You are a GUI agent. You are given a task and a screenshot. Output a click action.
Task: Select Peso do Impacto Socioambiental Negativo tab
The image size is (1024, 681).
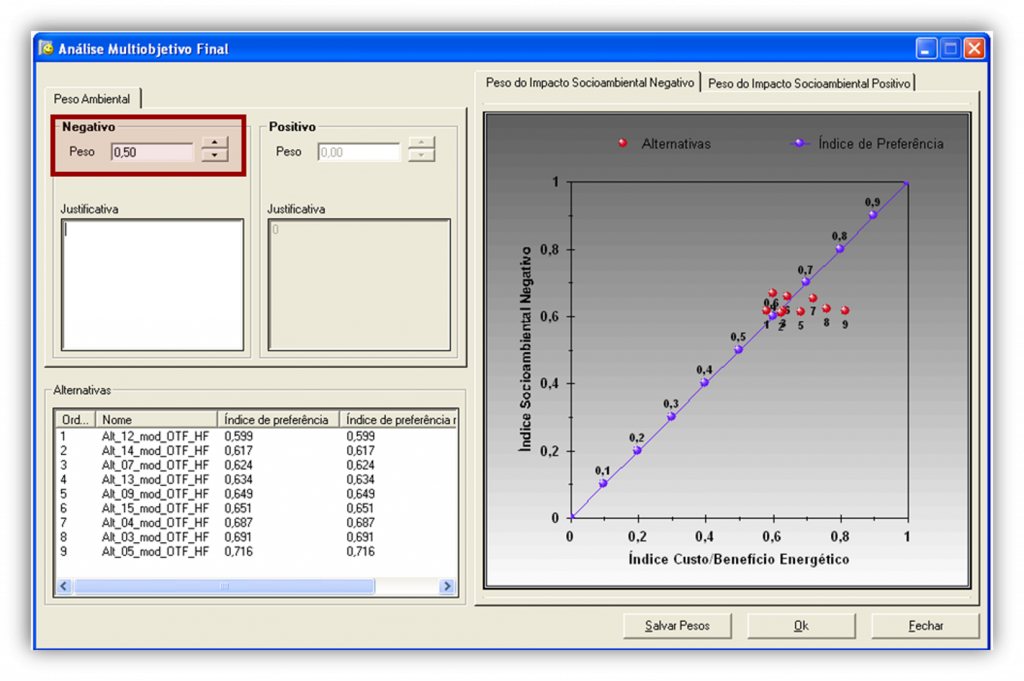[589, 83]
